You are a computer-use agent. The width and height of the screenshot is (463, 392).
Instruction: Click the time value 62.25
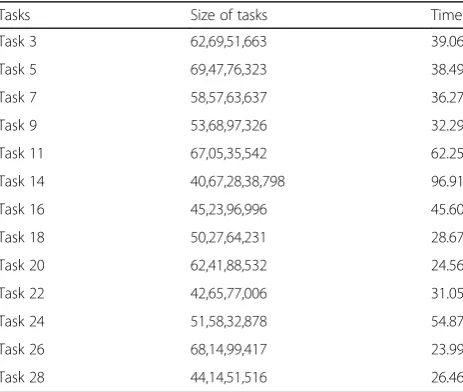point(447,154)
